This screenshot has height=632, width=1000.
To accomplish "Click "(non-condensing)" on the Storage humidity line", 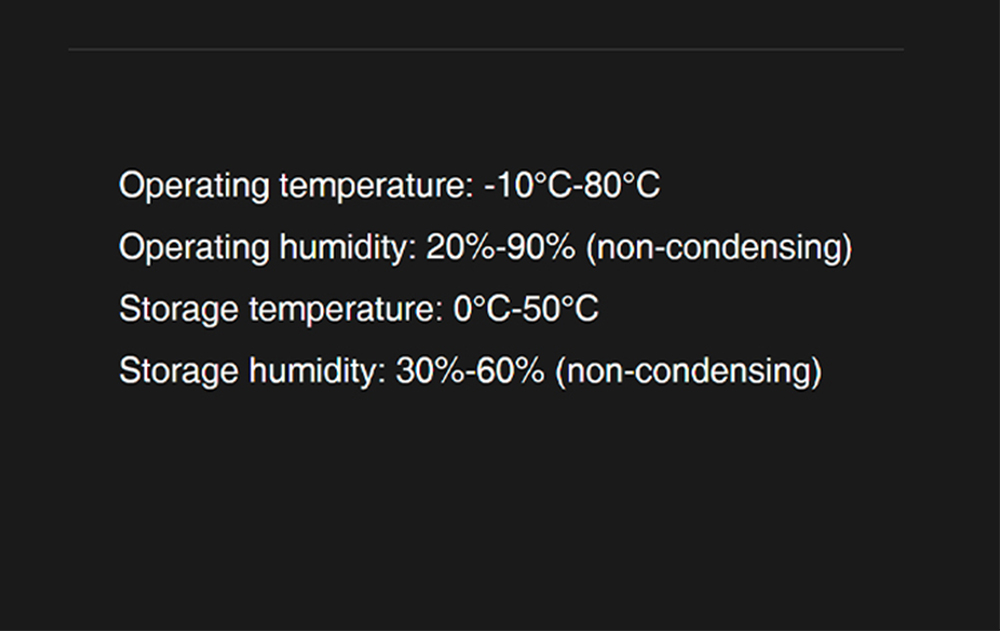I will tap(688, 372).
